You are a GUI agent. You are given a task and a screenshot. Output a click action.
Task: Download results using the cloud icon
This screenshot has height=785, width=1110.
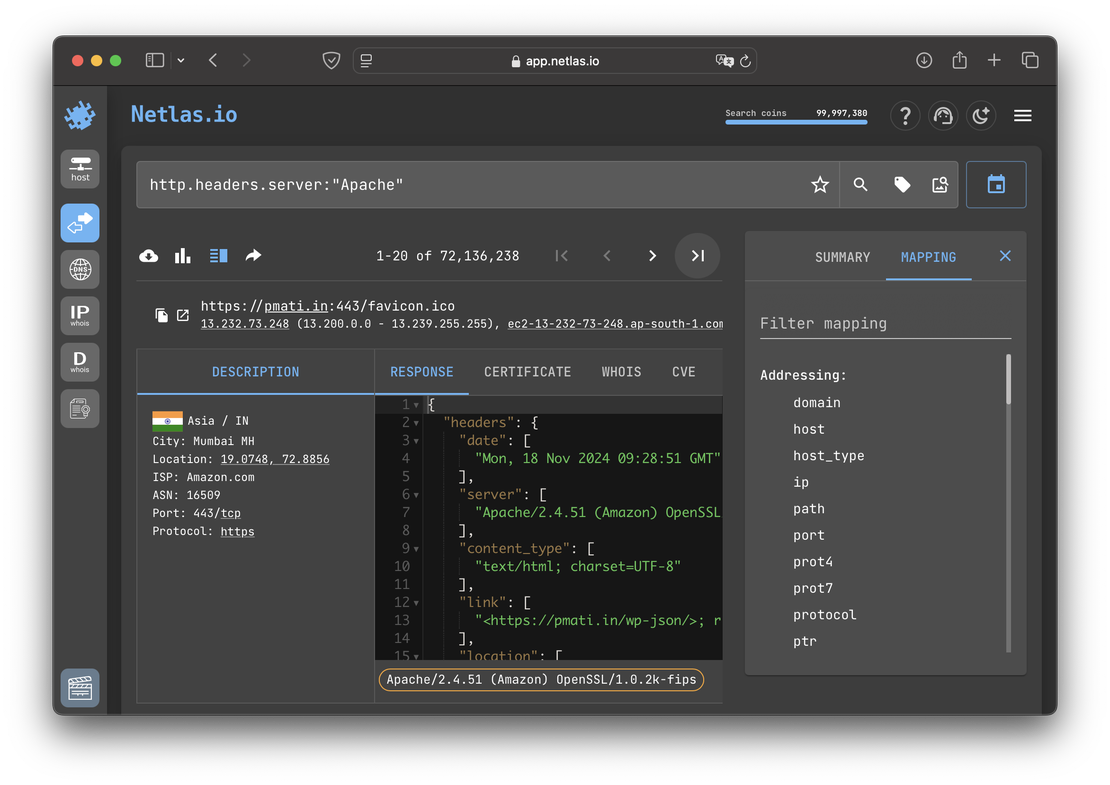(148, 255)
